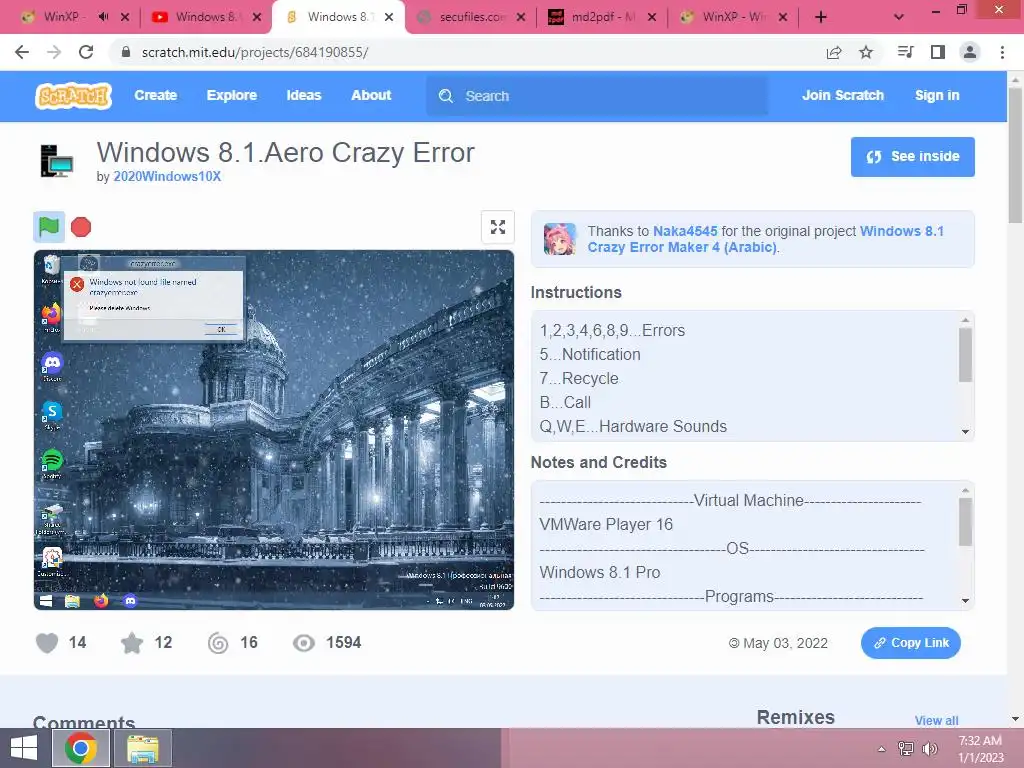The height and width of the screenshot is (768, 1024).
Task: Open Naka4545 anime avatar image
Action: click(x=560, y=238)
